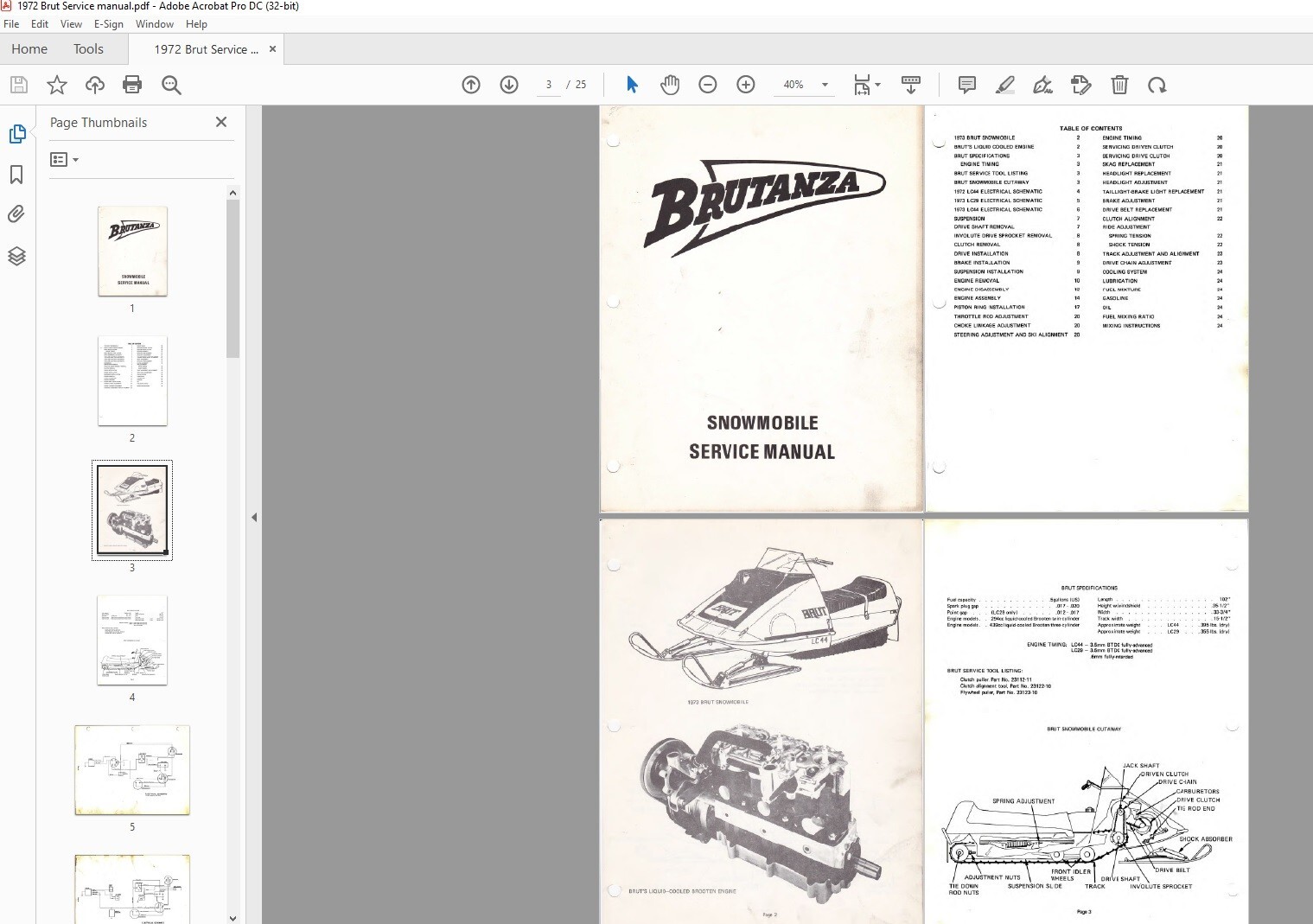The image size is (1313, 924).
Task: Click the Delete pages trash icon
Action: [1120, 85]
